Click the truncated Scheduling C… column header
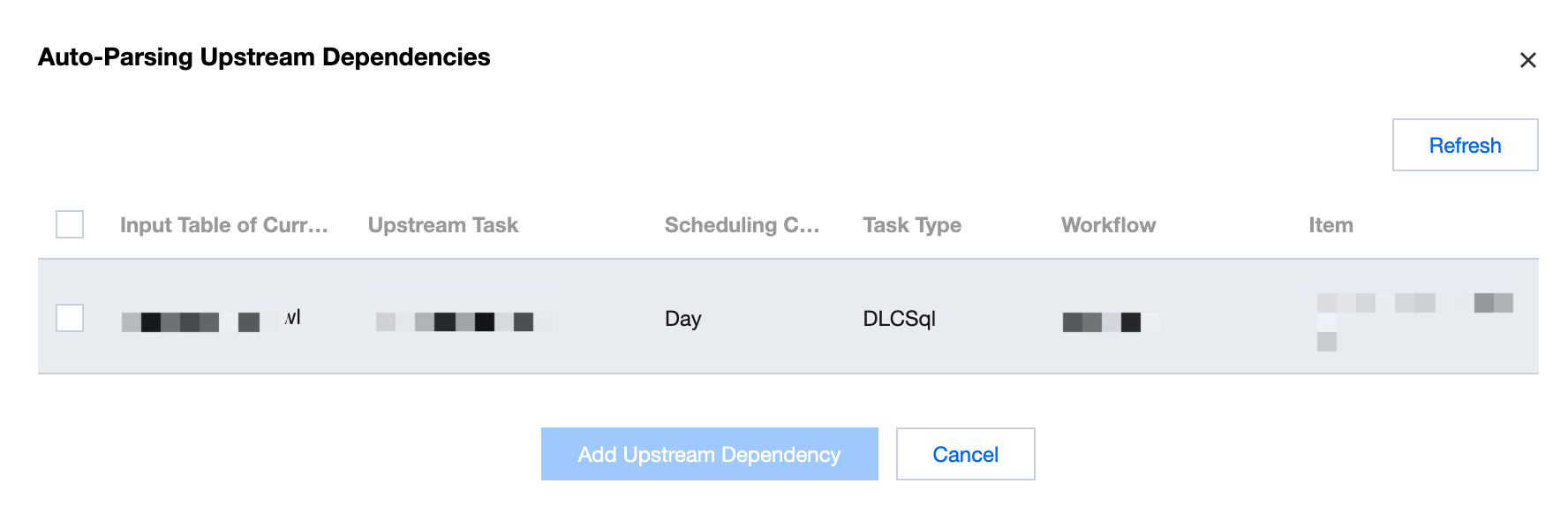 (742, 225)
